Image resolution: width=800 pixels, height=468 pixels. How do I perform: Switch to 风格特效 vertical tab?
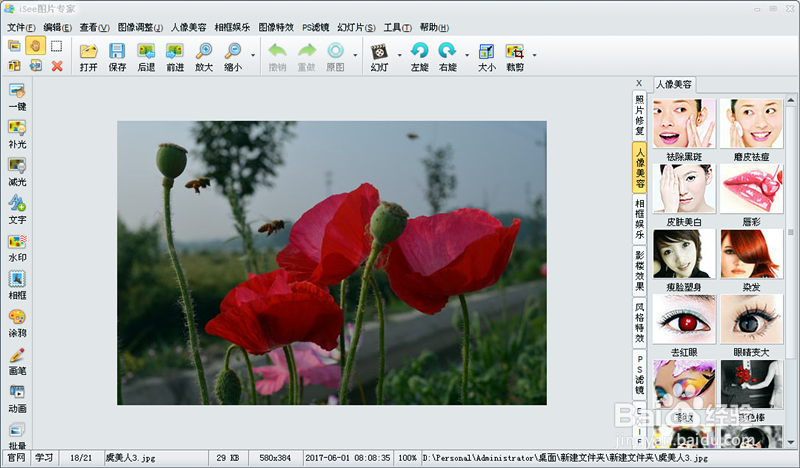tap(639, 322)
